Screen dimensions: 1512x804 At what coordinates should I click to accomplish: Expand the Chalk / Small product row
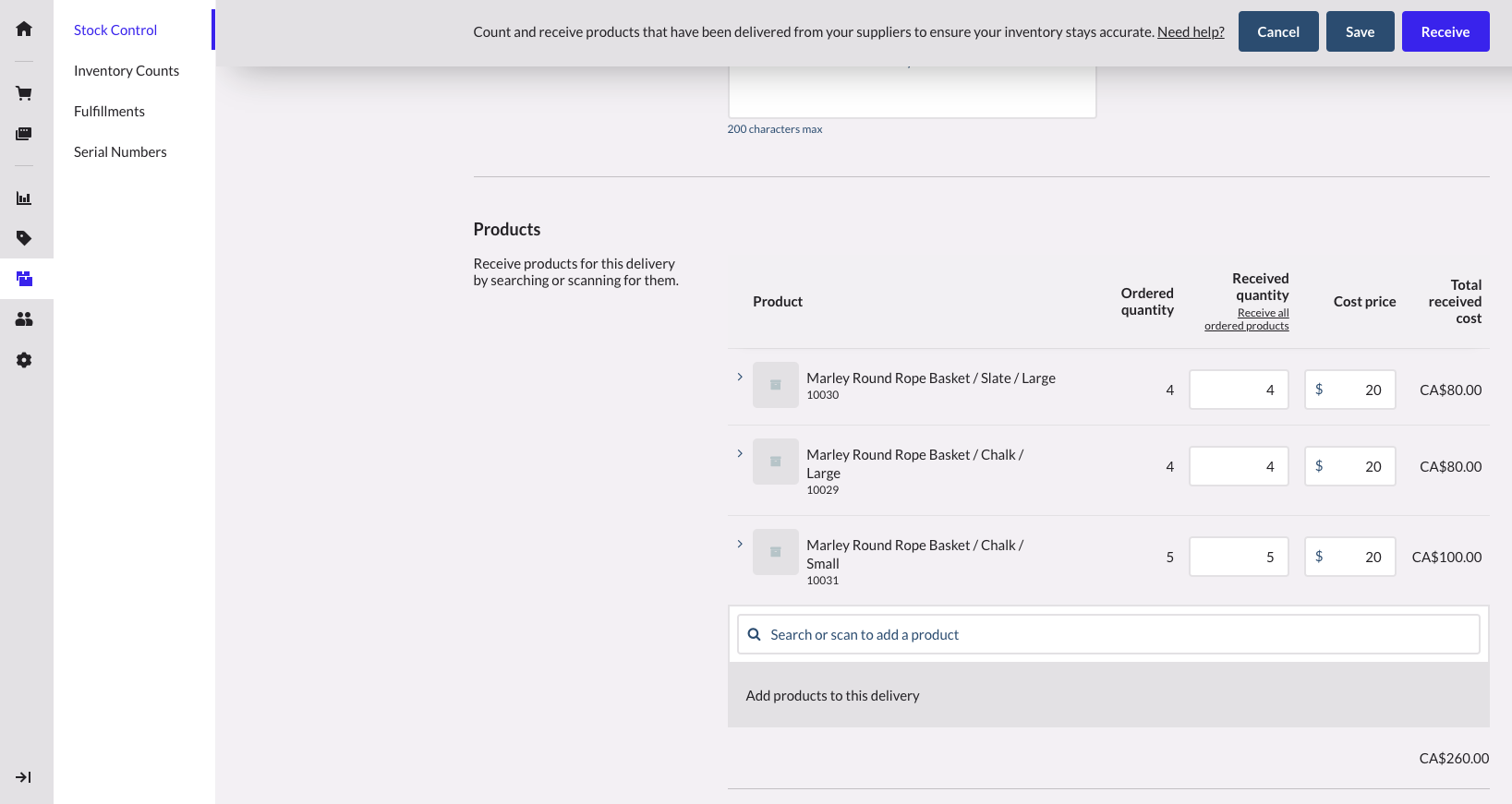[740, 544]
